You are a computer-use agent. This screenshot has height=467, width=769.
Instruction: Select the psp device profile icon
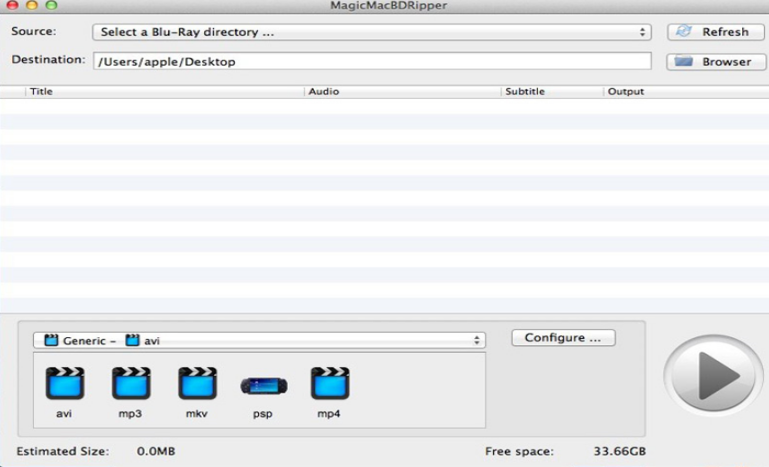264,386
